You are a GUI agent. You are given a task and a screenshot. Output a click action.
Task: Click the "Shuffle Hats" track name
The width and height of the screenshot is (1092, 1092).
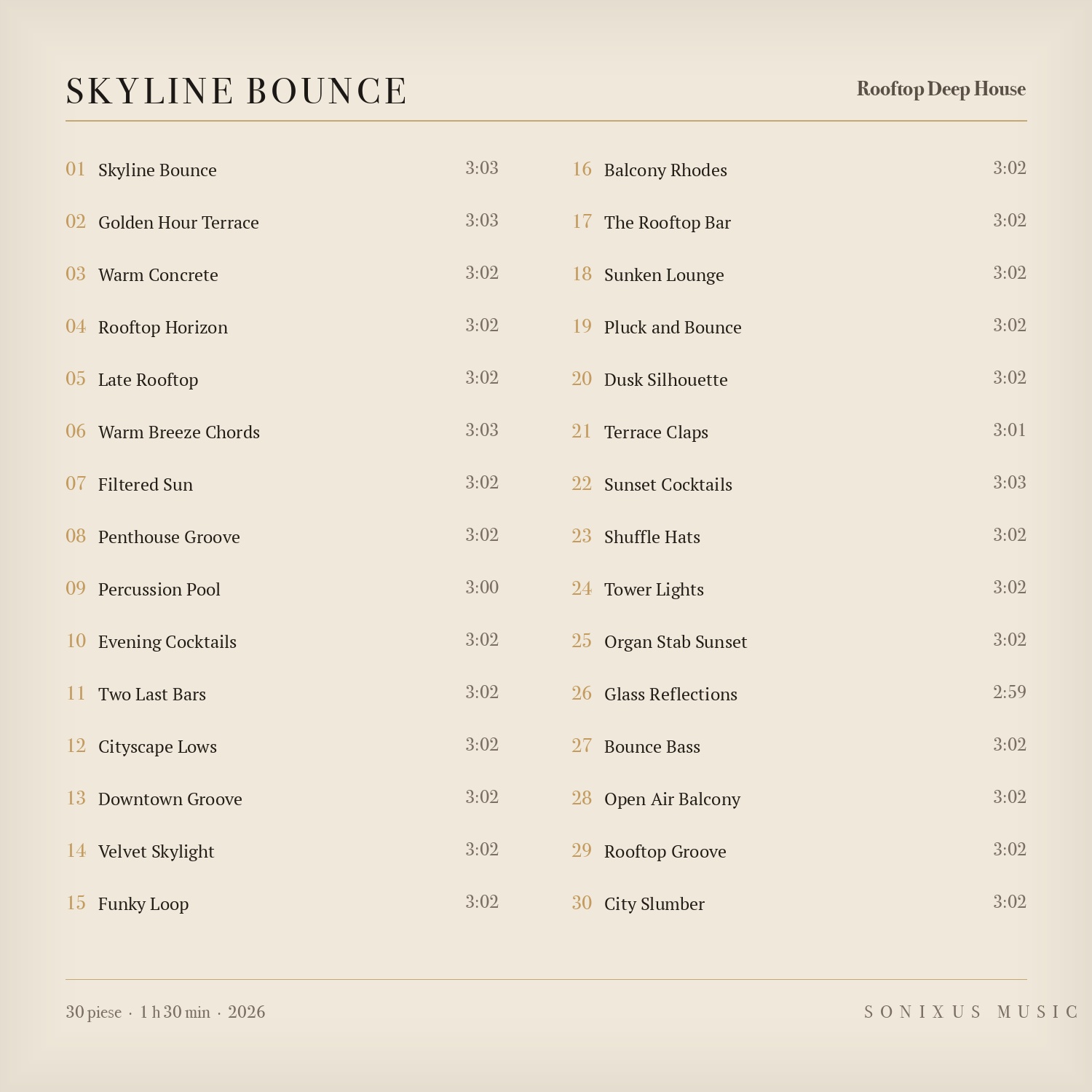652,537
